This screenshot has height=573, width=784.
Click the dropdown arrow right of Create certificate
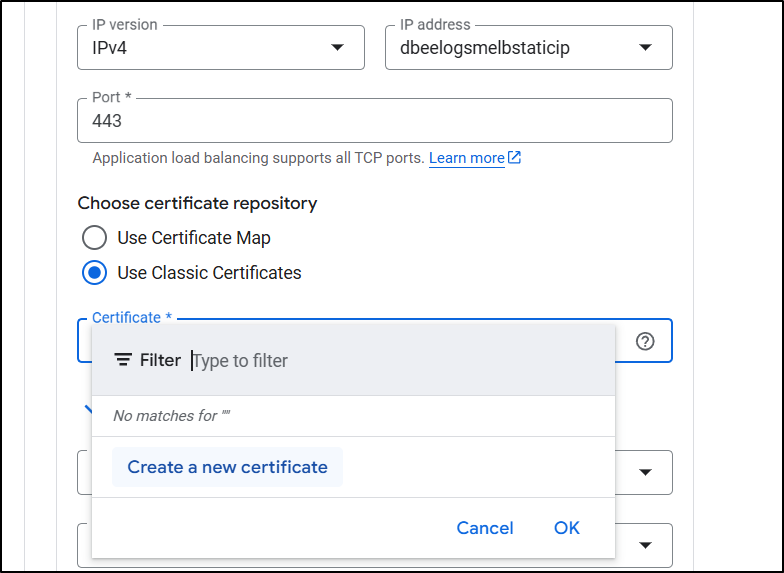pyautogui.click(x=645, y=472)
